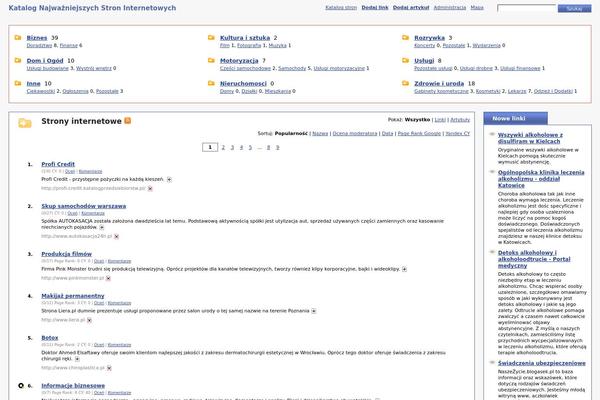Image resolution: width=600 pixels, height=400 pixels.
Task: Click the folder icon beside Rozrywka
Action: 406,38
